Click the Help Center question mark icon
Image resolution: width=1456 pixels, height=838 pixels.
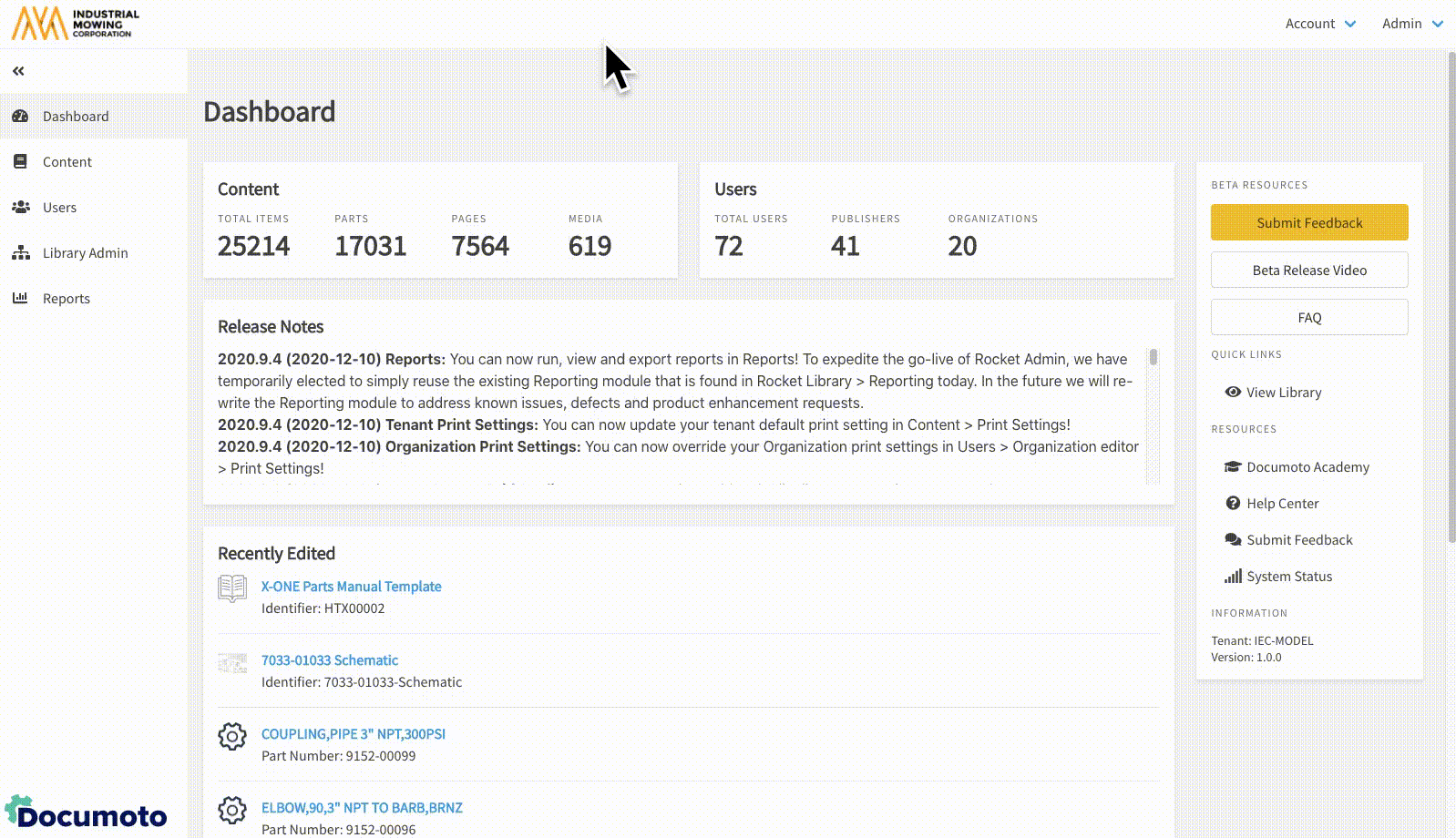(1233, 504)
